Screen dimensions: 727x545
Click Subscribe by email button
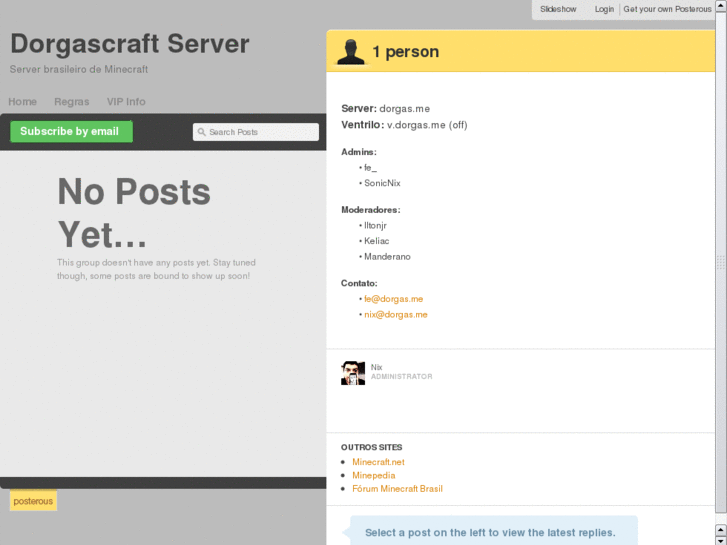pyautogui.click(x=71, y=131)
